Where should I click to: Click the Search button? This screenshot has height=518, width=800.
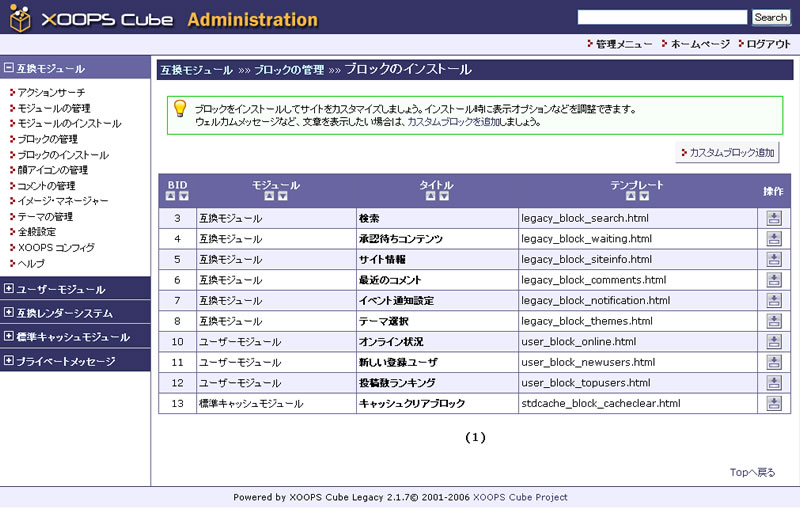(770, 17)
